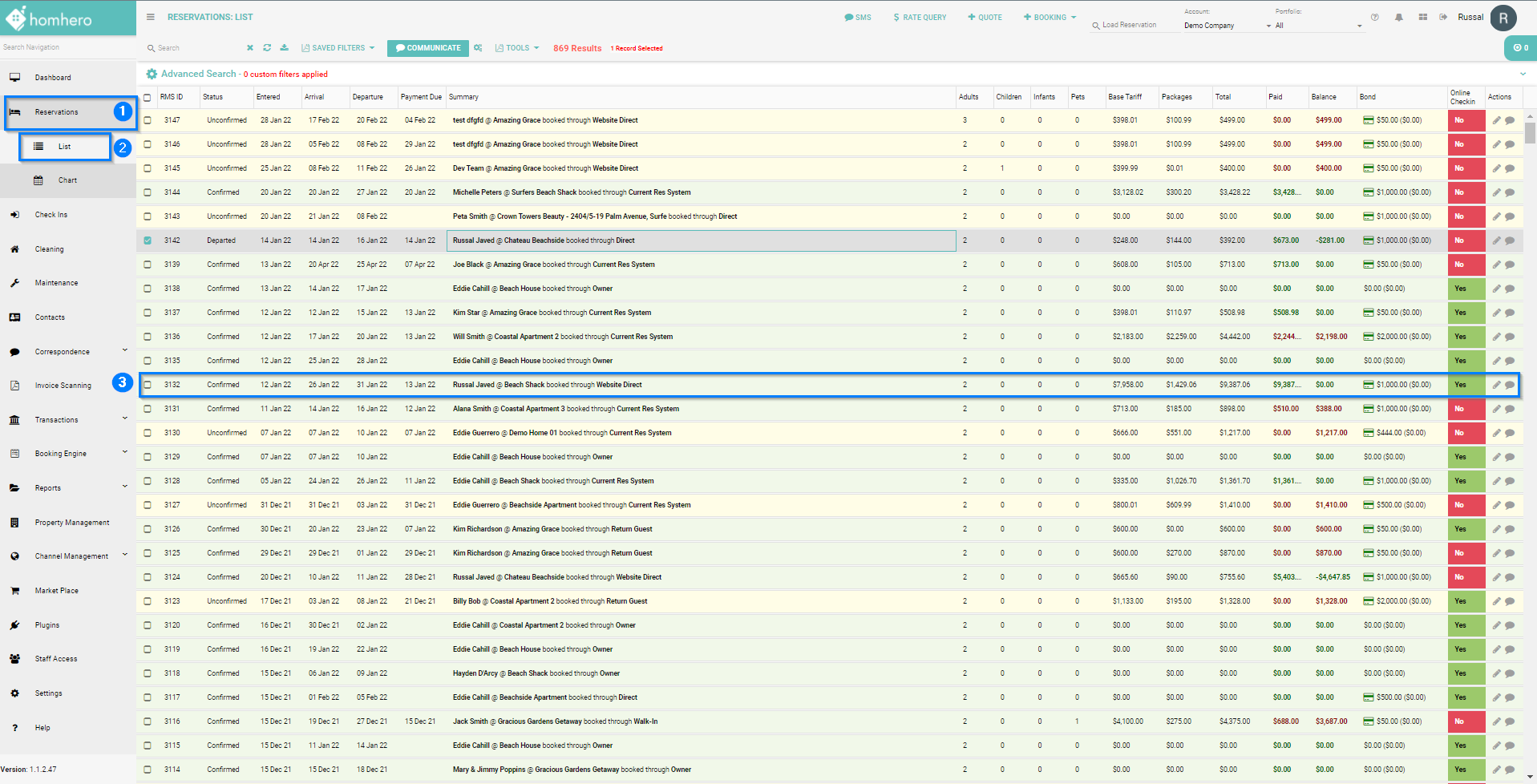Select Chart under Reservations in sidebar
Screen dimensions: 1537x784
coord(67,180)
